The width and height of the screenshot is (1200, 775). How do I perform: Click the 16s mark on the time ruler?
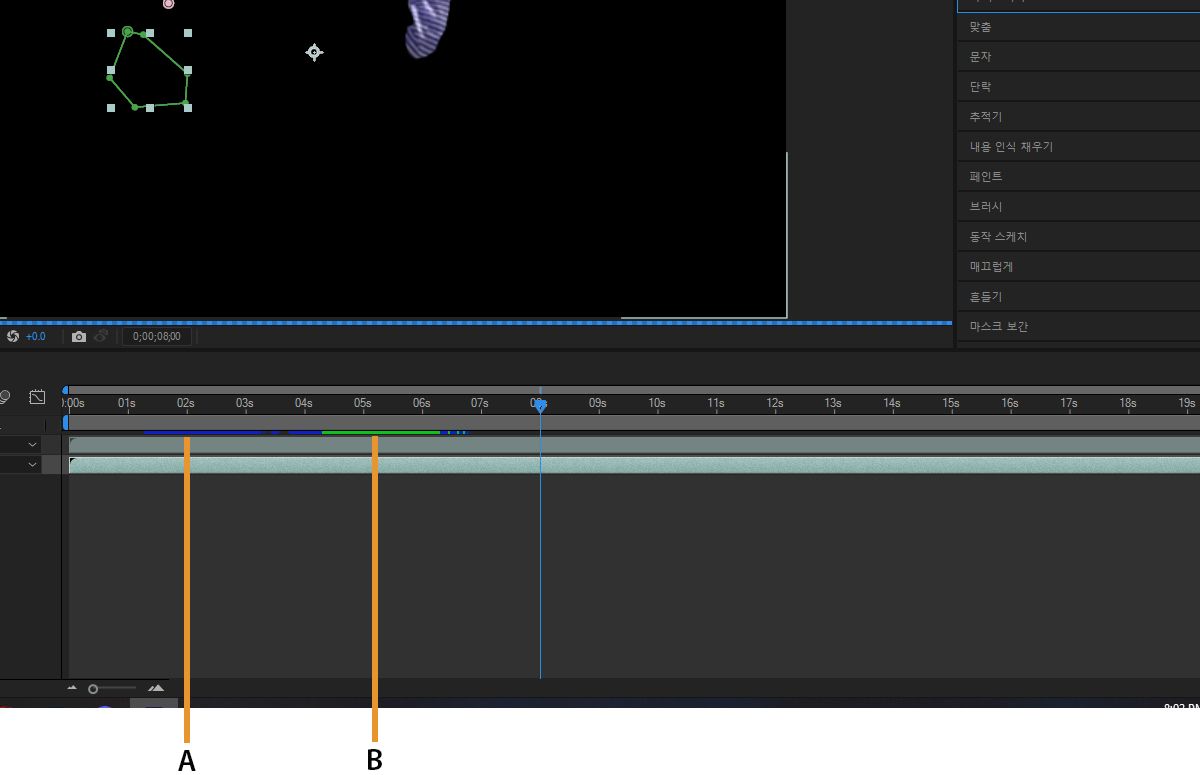1010,403
